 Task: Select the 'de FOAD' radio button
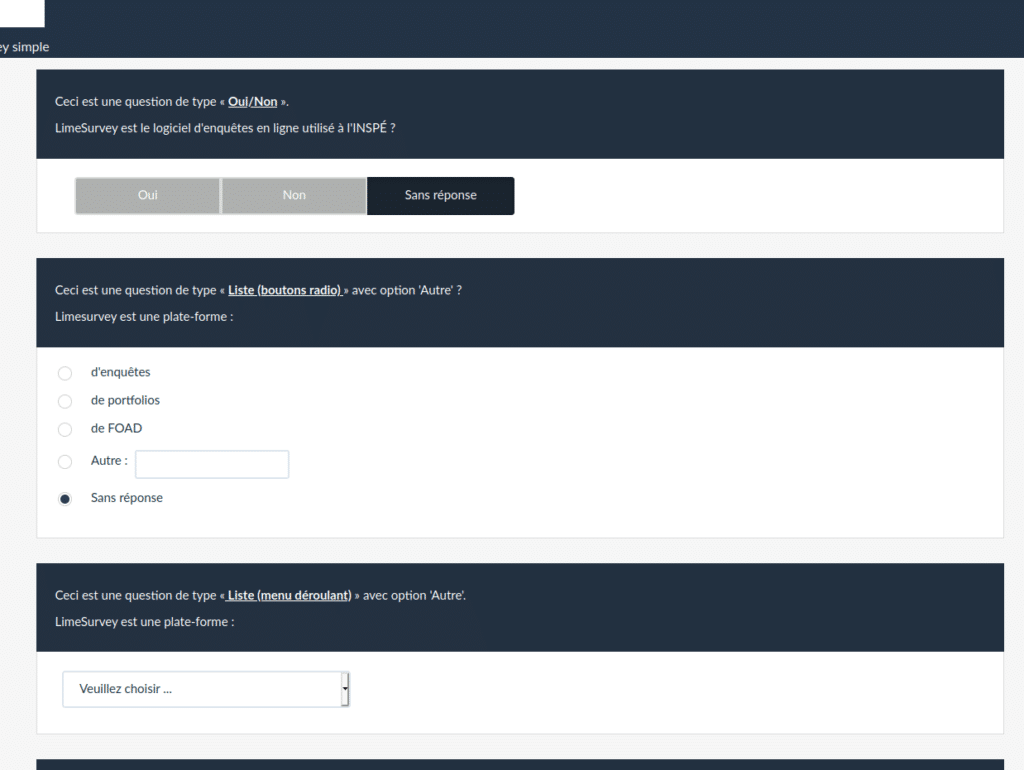(65, 429)
